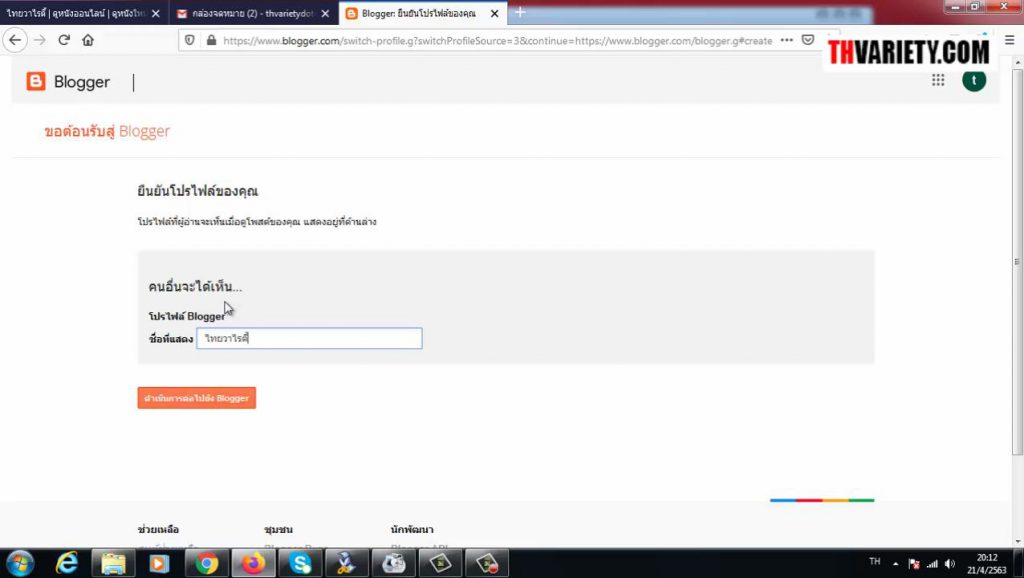Select the Blogger profile confirmation tab
The height and width of the screenshot is (578, 1024).
(423, 13)
